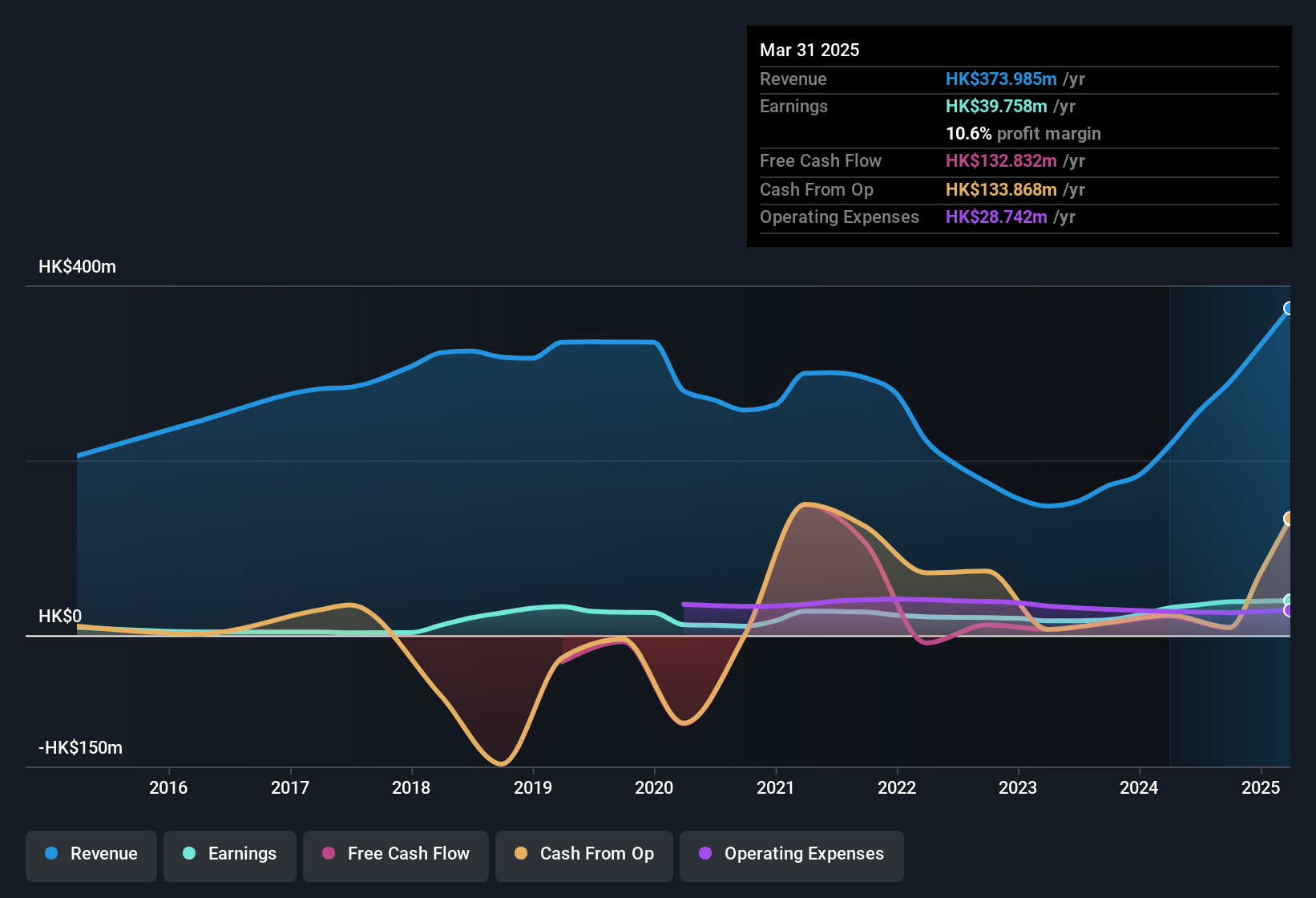Click the HK$373.985m revenue value
This screenshot has width=1316, height=898.
[x=1000, y=79]
